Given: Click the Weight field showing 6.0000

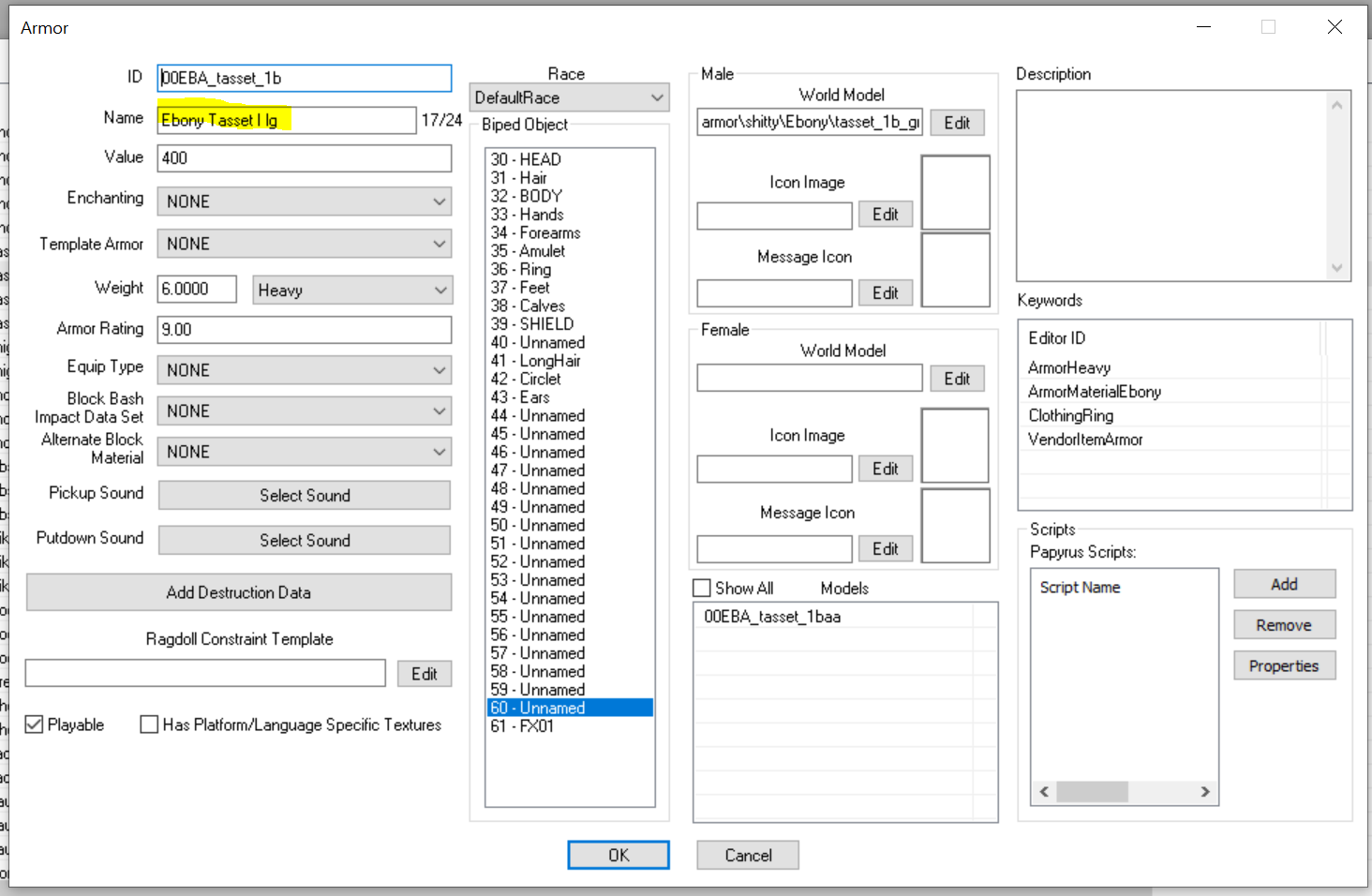Looking at the screenshot, I should coord(197,289).
